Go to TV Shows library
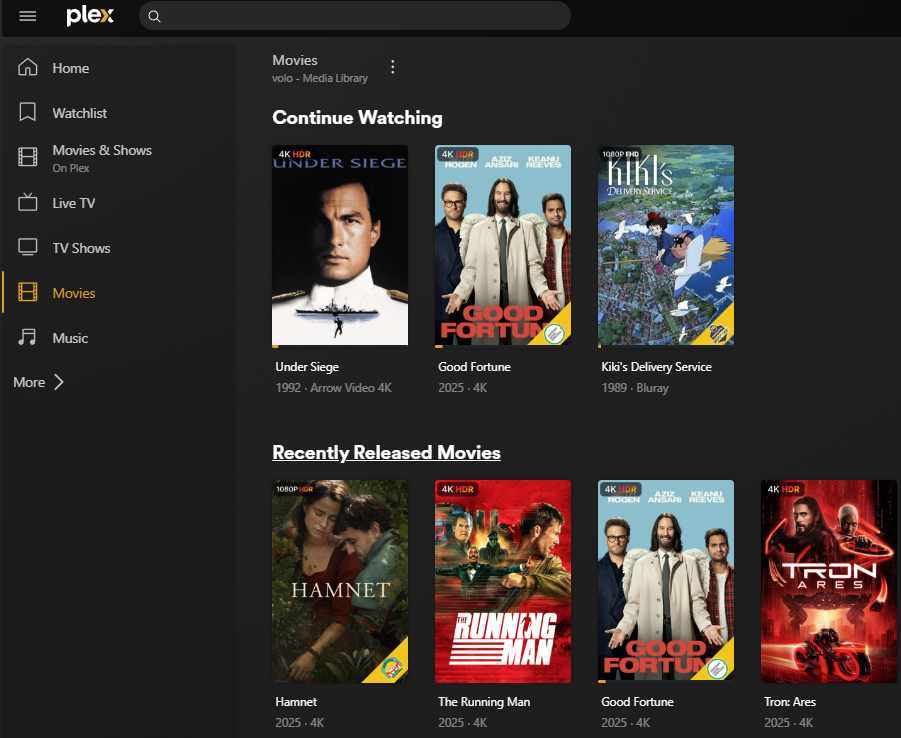The image size is (901, 738). coord(81,248)
